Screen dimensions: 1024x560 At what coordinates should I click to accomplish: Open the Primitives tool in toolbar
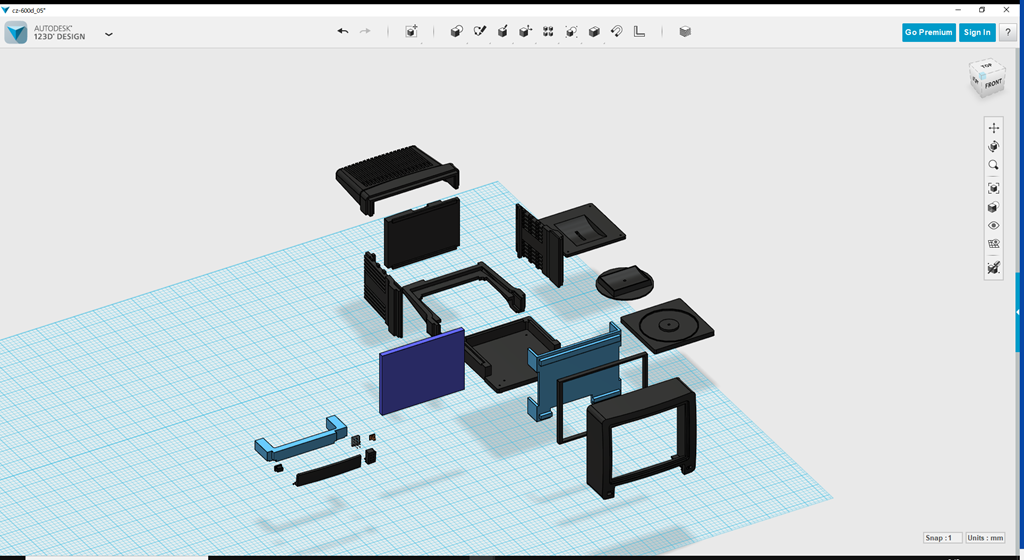456,32
